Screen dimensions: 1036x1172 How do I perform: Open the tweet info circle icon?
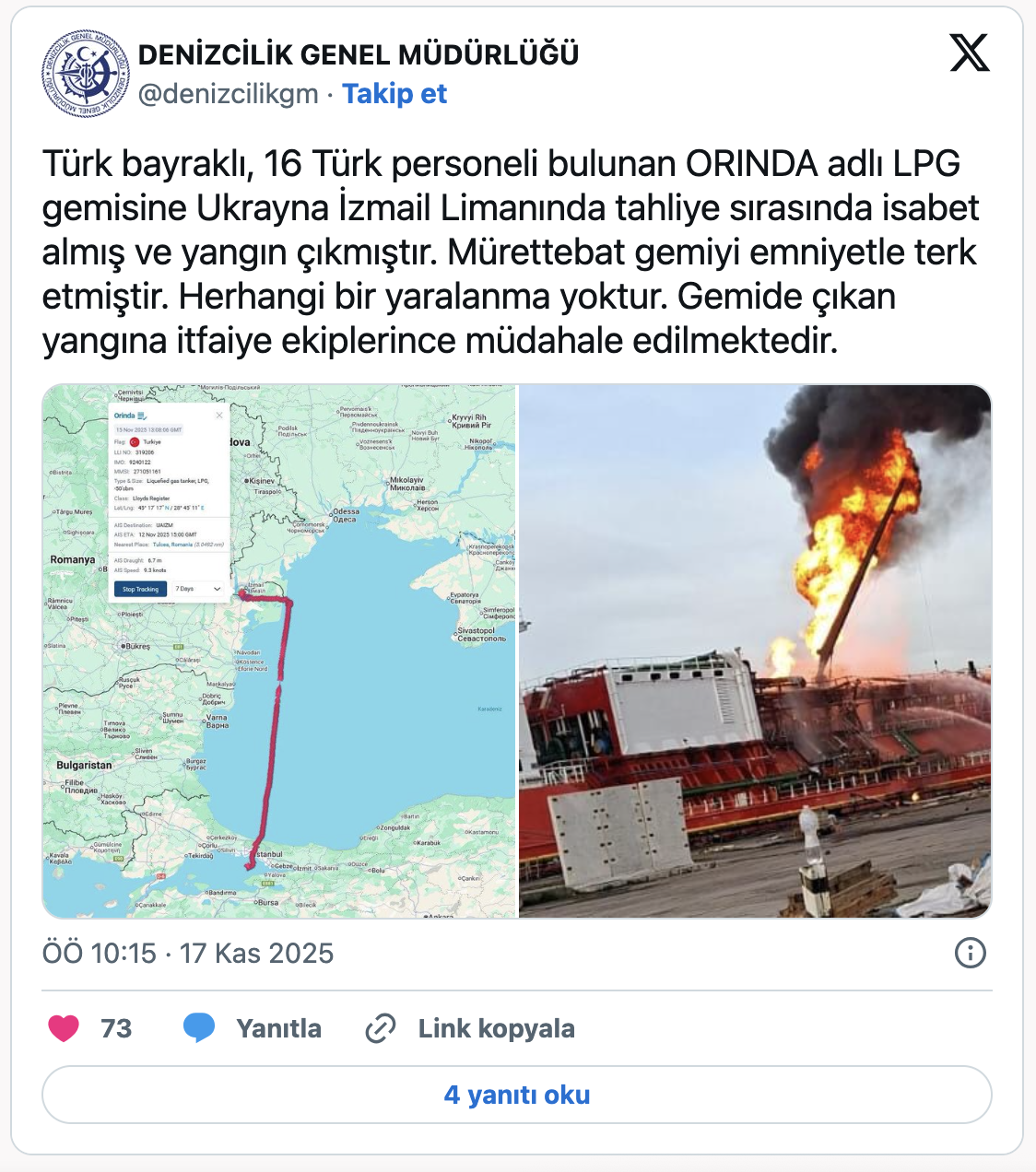[x=971, y=953]
